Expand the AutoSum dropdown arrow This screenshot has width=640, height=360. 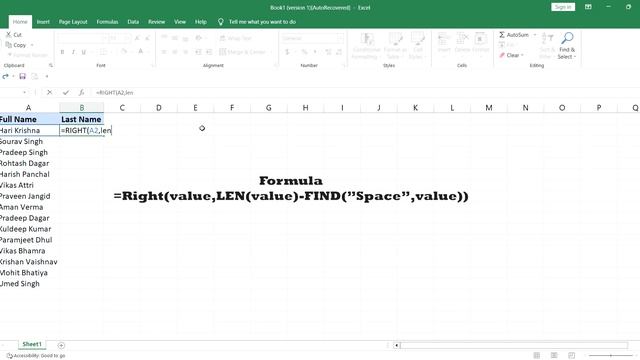[535, 35]
